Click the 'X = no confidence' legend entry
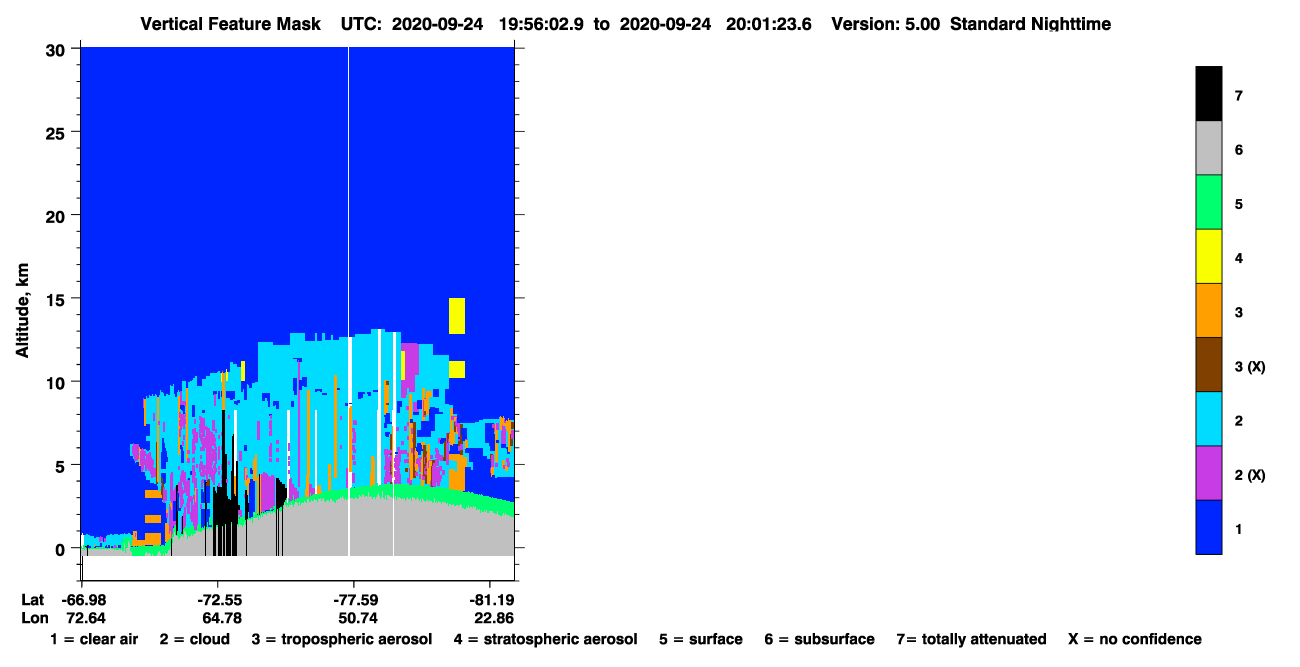 (x=1135, y=639)
